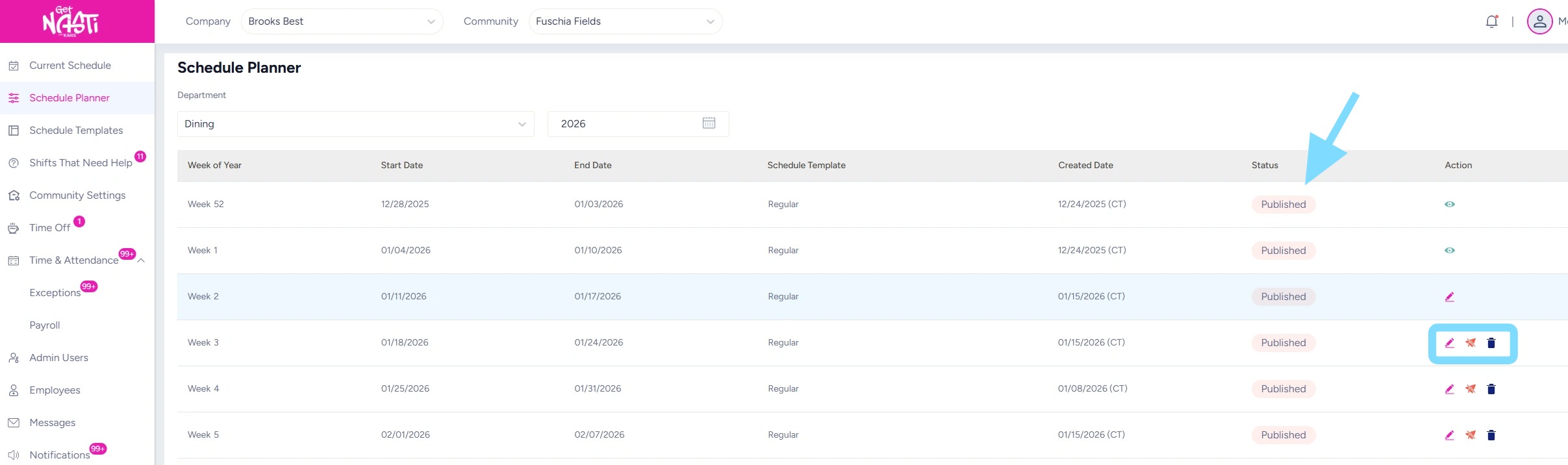The width and height of the screenshot is (1568, 465).
Task: Delete the Week 3 schedule
Action: tap(1491, 343)
